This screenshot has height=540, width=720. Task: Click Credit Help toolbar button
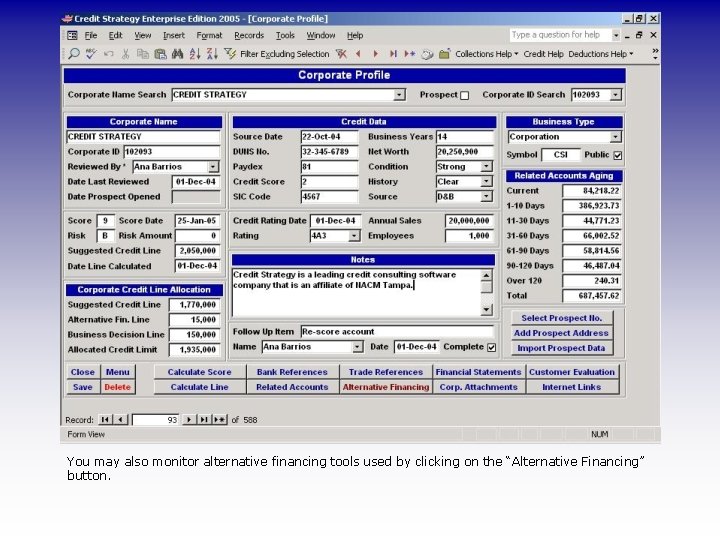pyautogui.click(x=543, y=54)
